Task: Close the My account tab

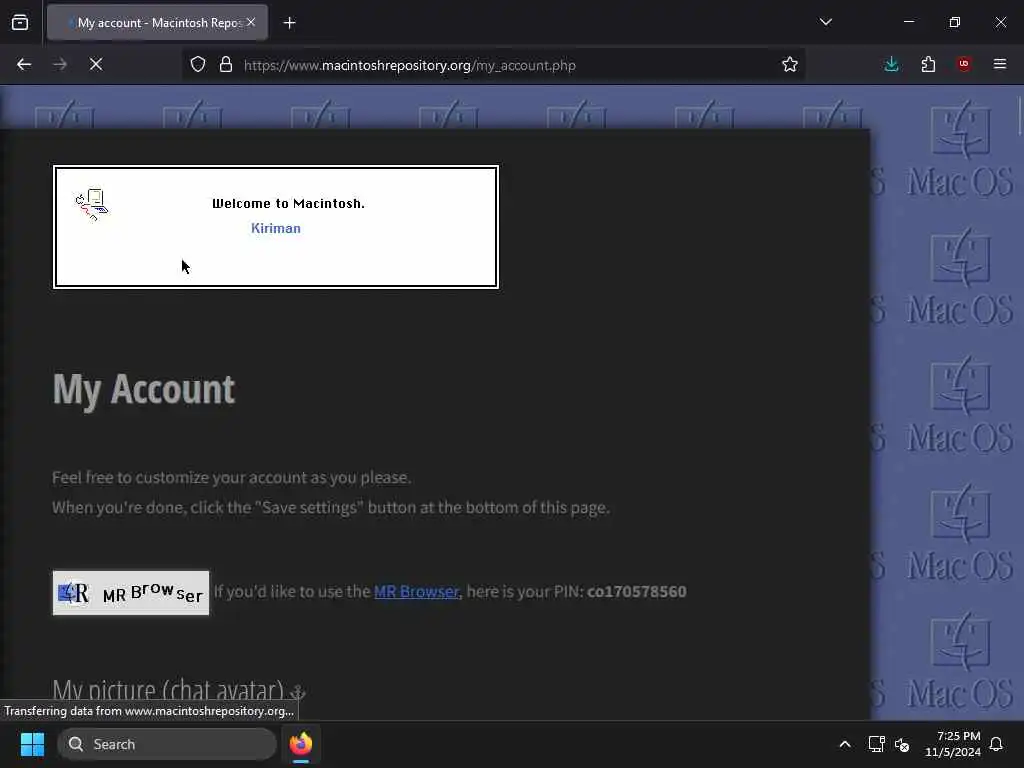Action: pos(251,22)
